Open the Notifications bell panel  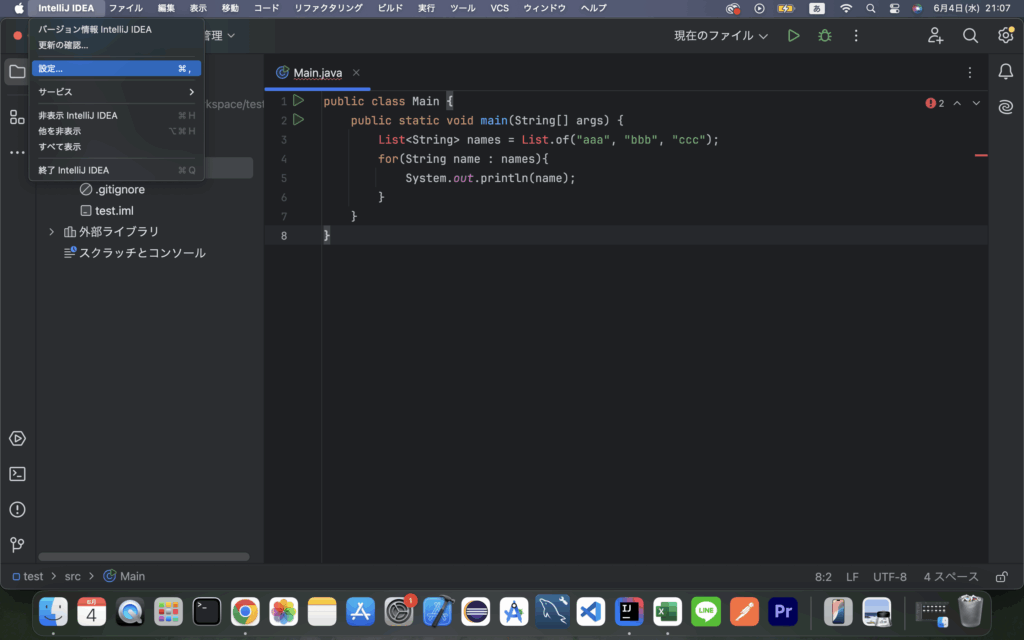(x=1006, y=72)
